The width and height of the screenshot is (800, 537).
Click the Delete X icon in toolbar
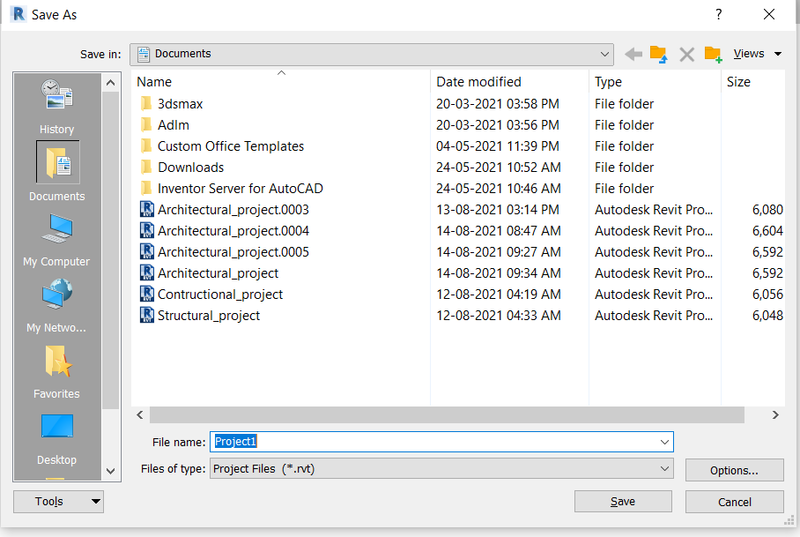pos(687,54)
